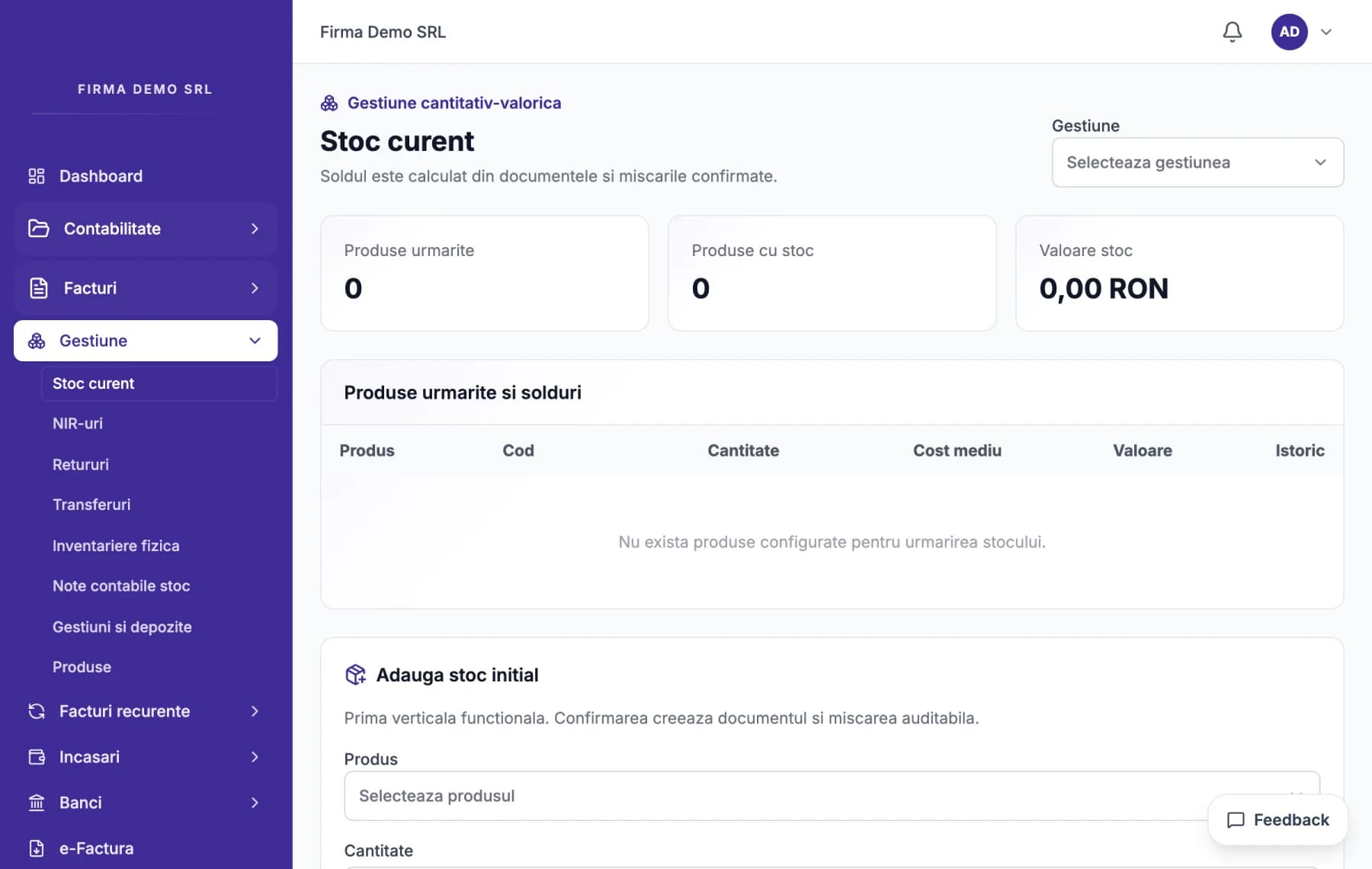Click the AD user avatar
Screen dimensions: 1372x869
click(x=1289, y=32)
